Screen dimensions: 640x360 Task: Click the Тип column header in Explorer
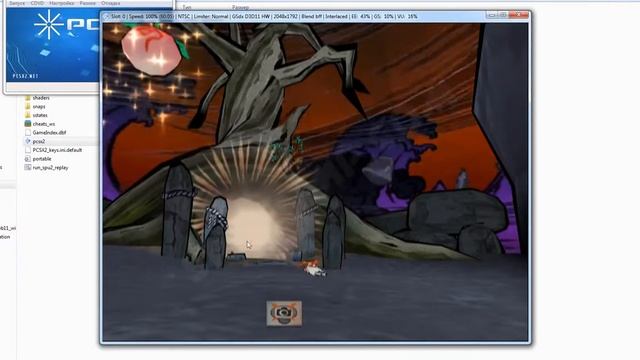(187, 7)
